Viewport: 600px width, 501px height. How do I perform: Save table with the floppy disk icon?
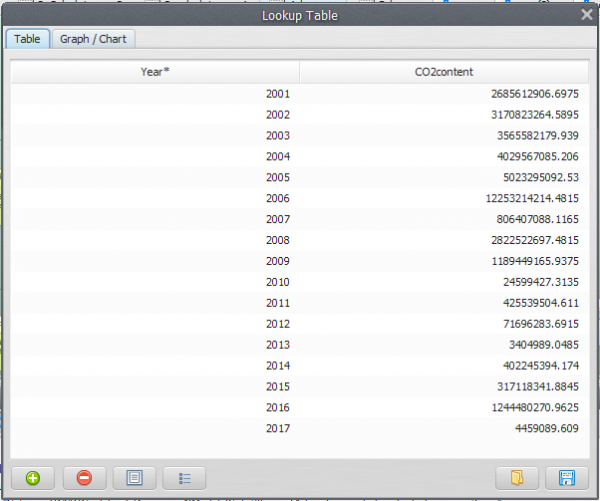coord(567,478)
